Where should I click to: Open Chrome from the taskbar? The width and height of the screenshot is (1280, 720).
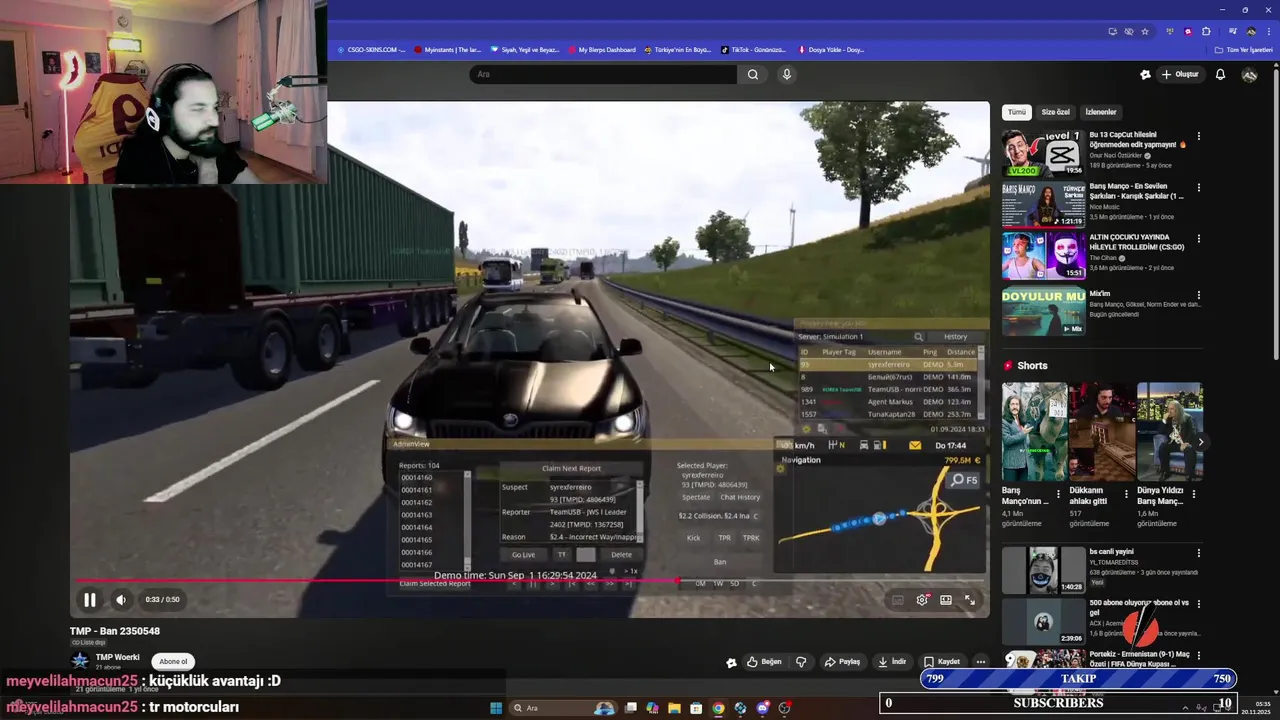click(x=718, y=708)
